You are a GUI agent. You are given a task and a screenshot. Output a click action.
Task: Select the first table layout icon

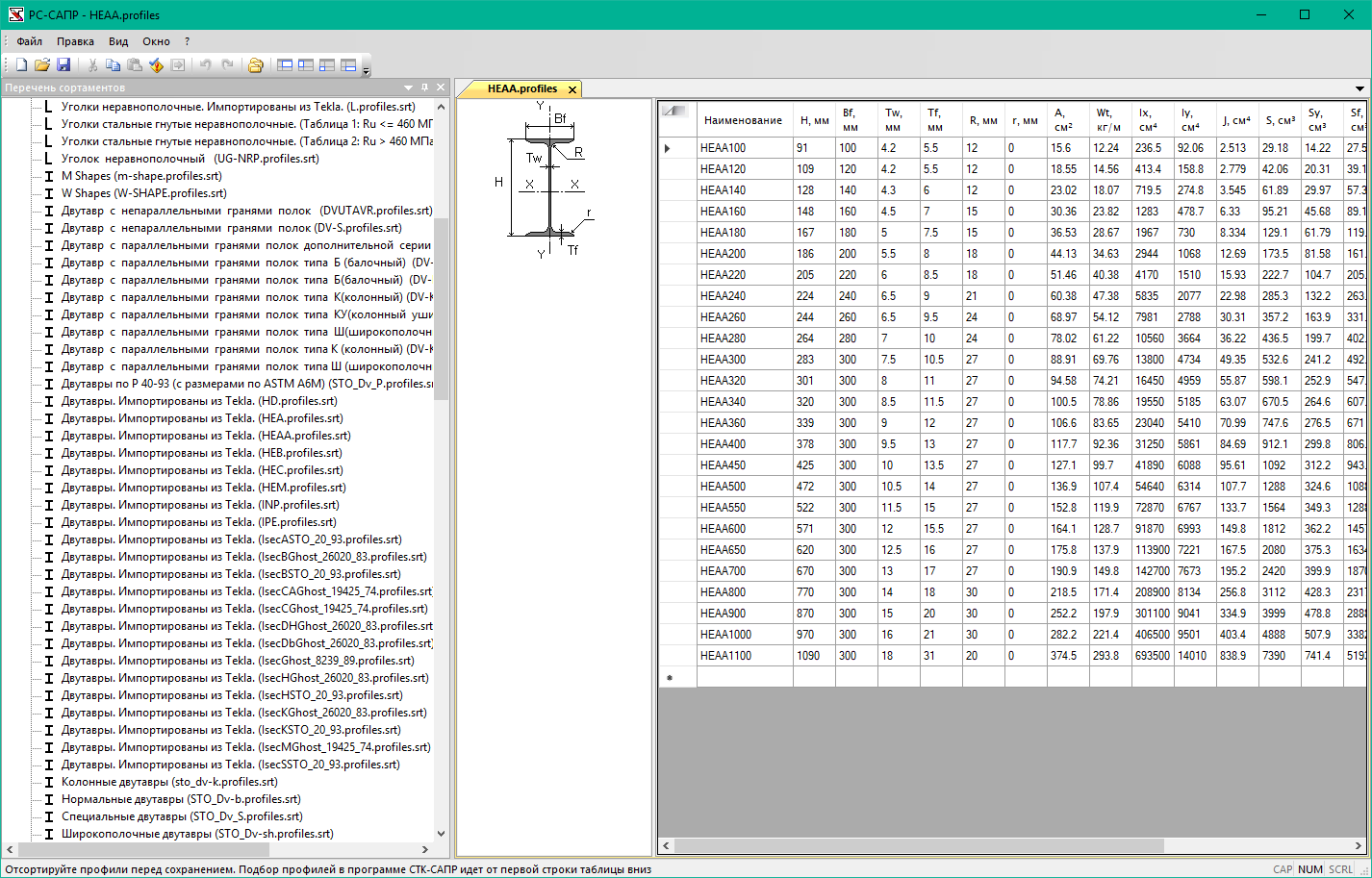(285, 65)
